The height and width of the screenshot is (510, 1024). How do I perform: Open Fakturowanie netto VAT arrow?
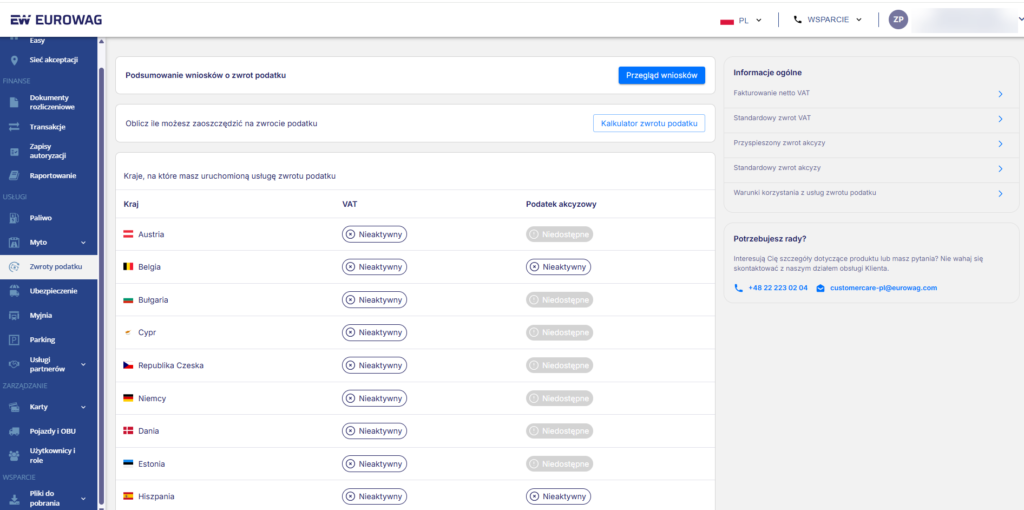(x=1000, y=94)
